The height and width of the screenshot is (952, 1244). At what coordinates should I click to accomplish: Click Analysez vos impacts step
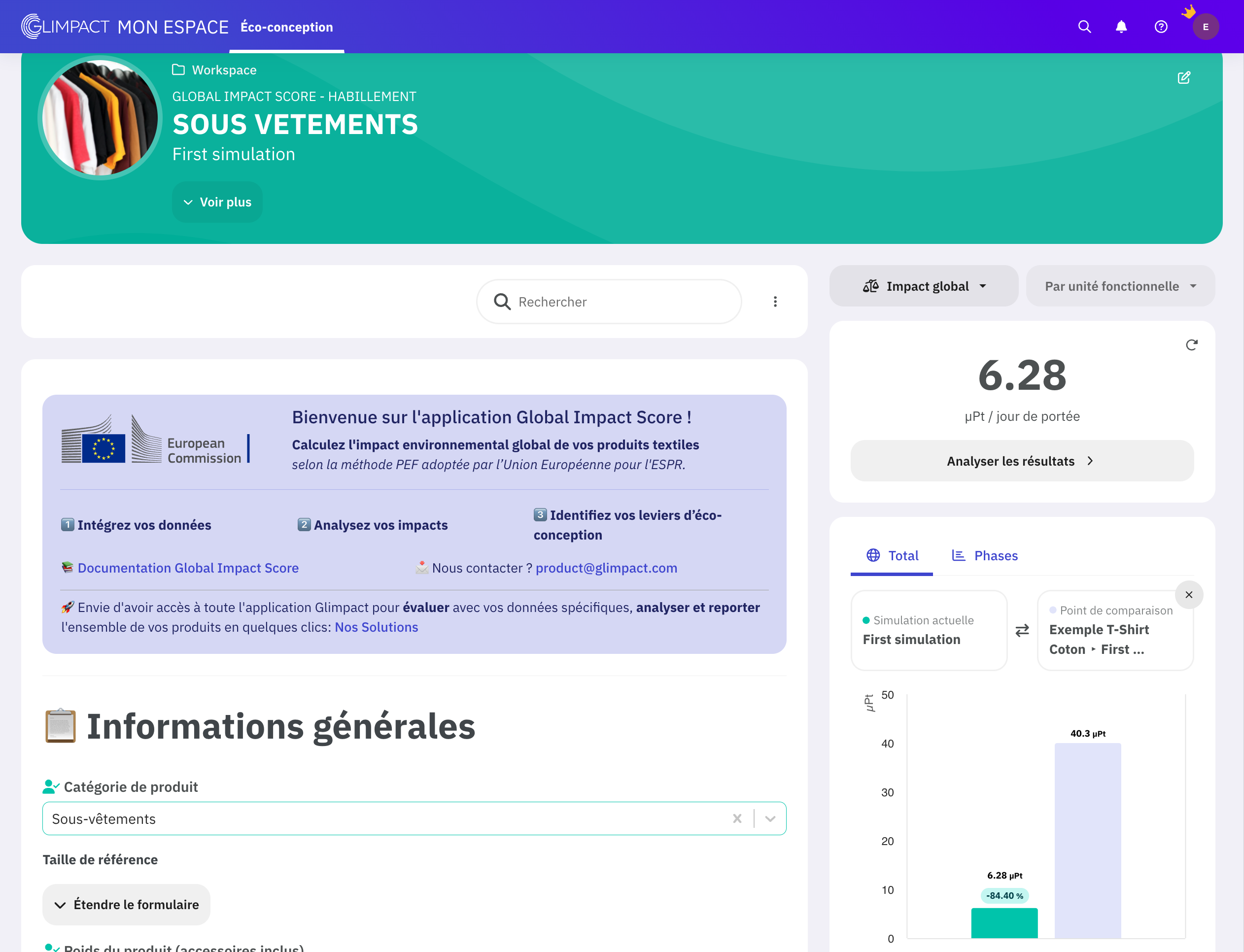372,525
